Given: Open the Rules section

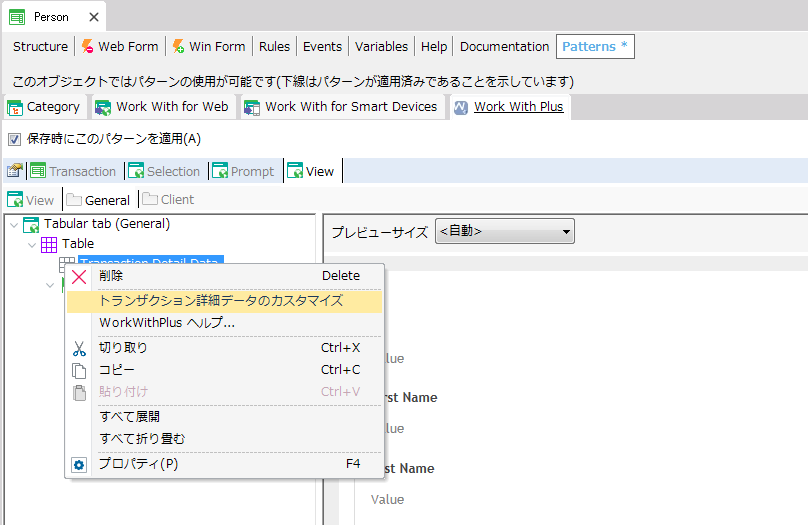Looking at the screenshot, I should pos(274,46).
